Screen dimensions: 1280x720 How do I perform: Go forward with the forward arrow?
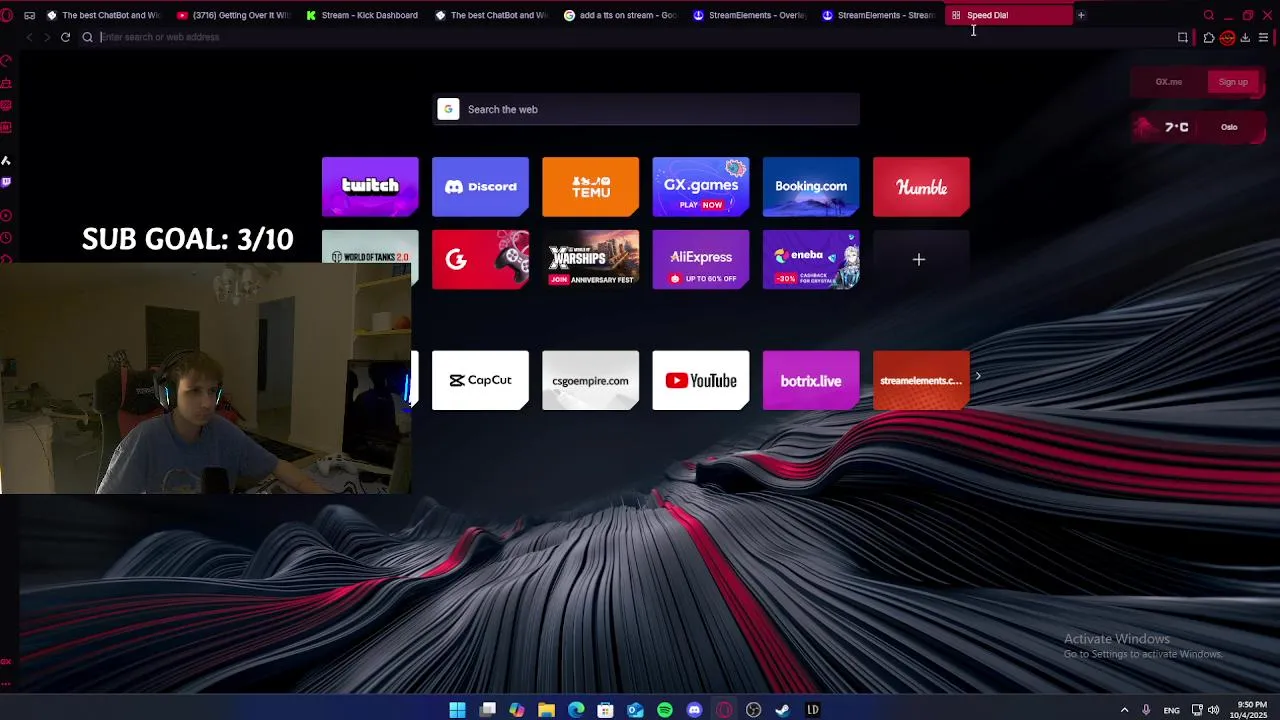pos(46,37)
